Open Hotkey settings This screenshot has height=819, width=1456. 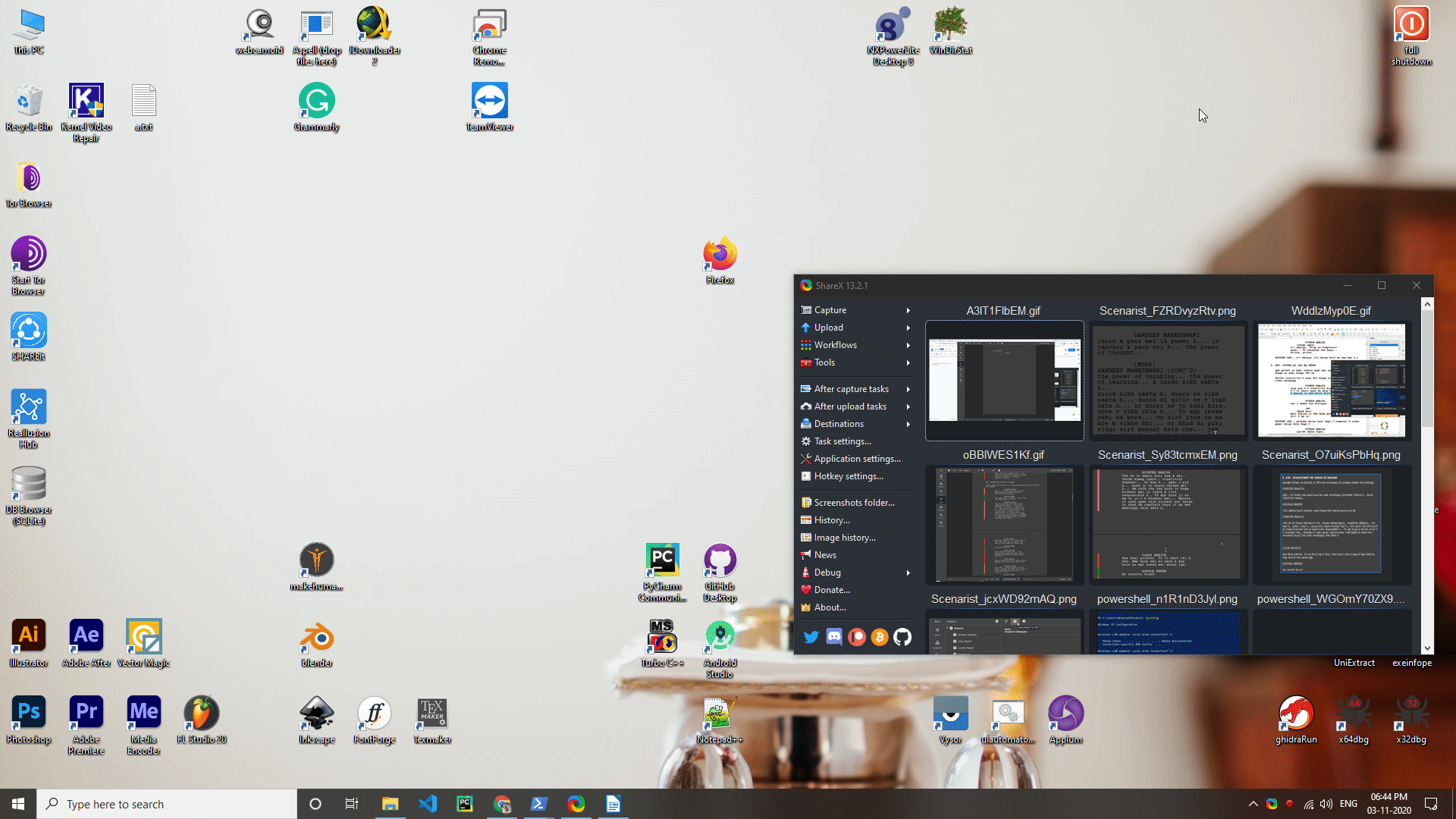(848, 476)
